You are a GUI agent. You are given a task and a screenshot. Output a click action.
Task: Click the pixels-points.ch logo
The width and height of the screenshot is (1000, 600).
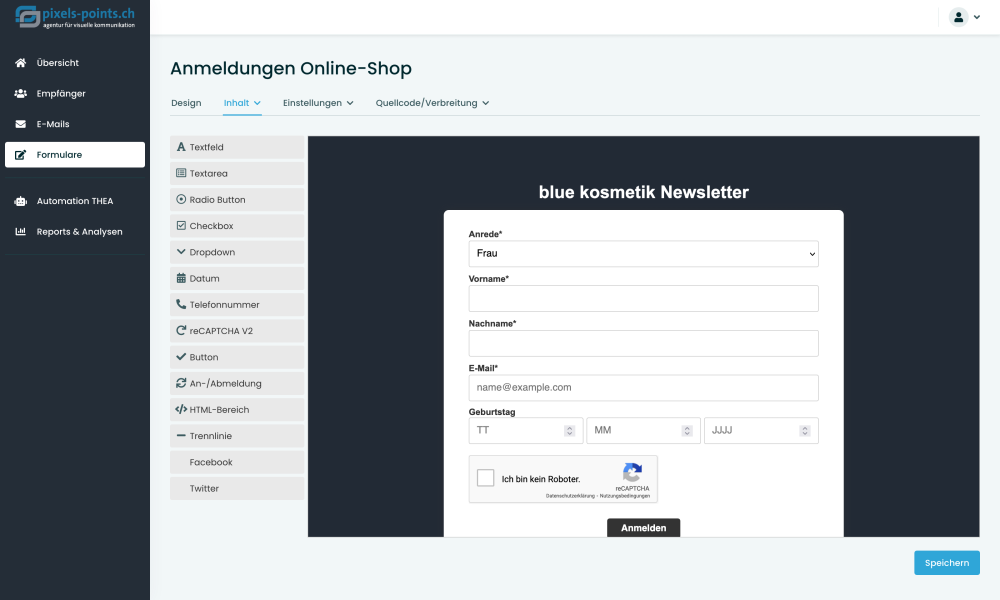(x=75, y=17)
